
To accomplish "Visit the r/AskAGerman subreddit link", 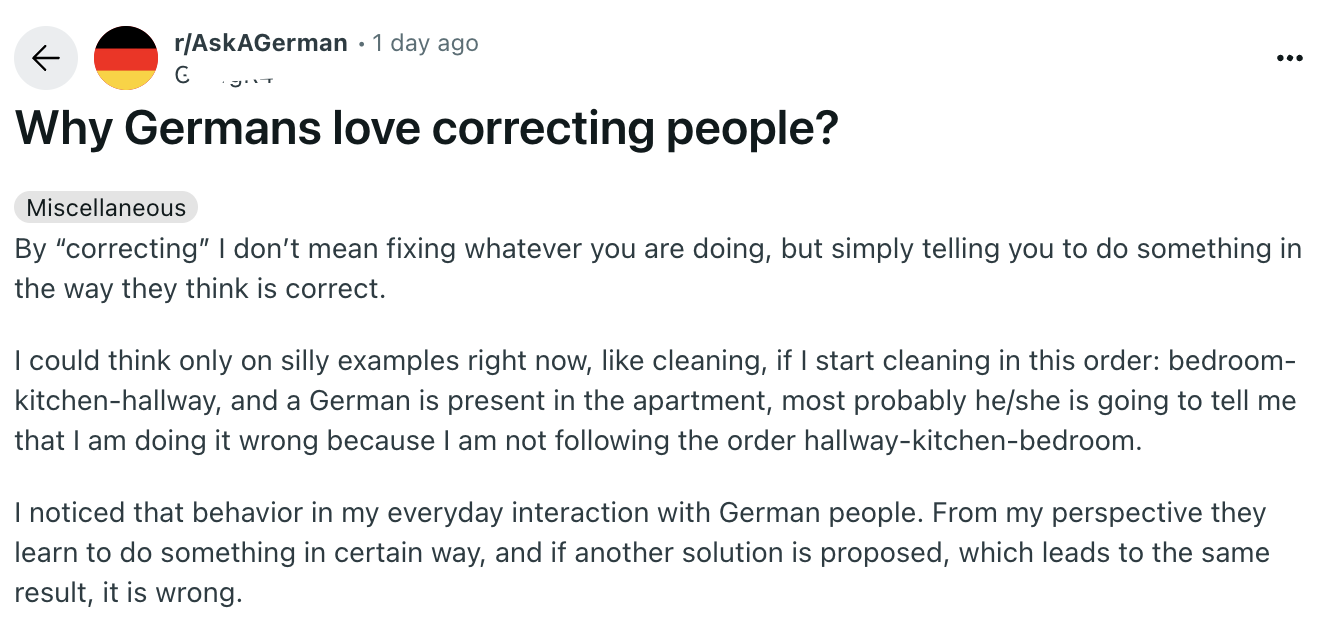I will point(261,43).
